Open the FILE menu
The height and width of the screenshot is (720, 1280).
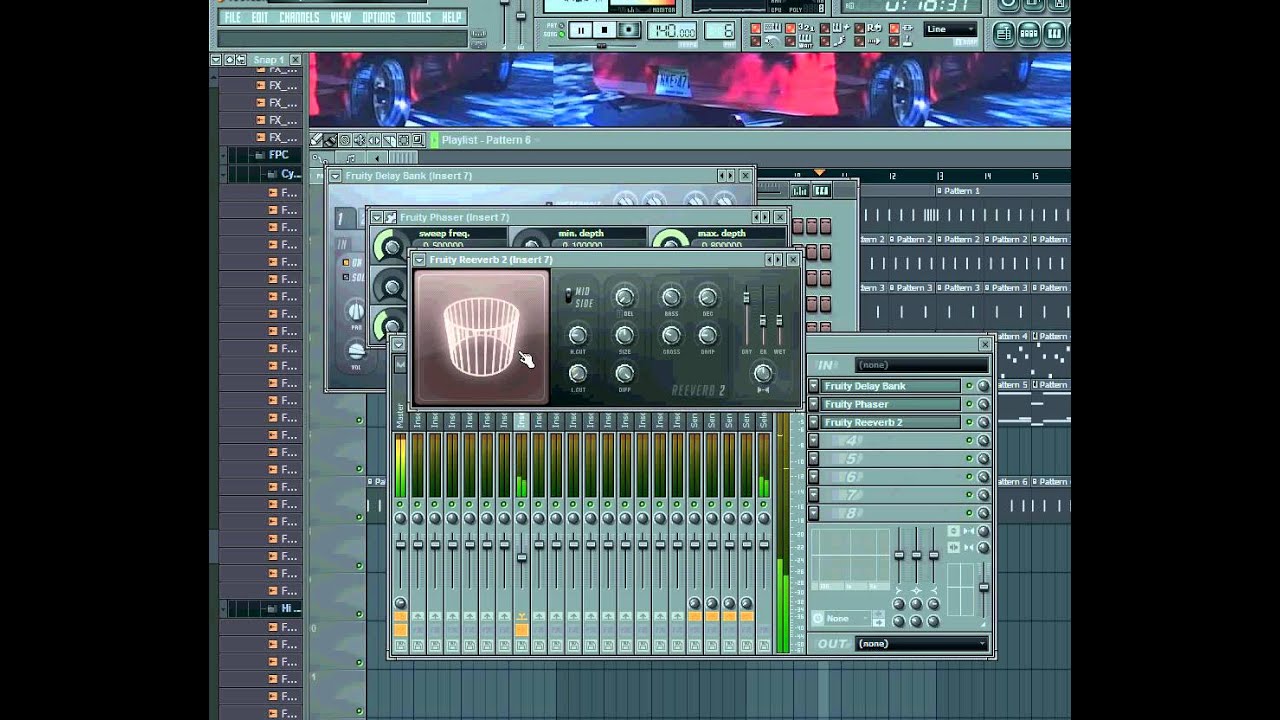click(x=233, y=18)
